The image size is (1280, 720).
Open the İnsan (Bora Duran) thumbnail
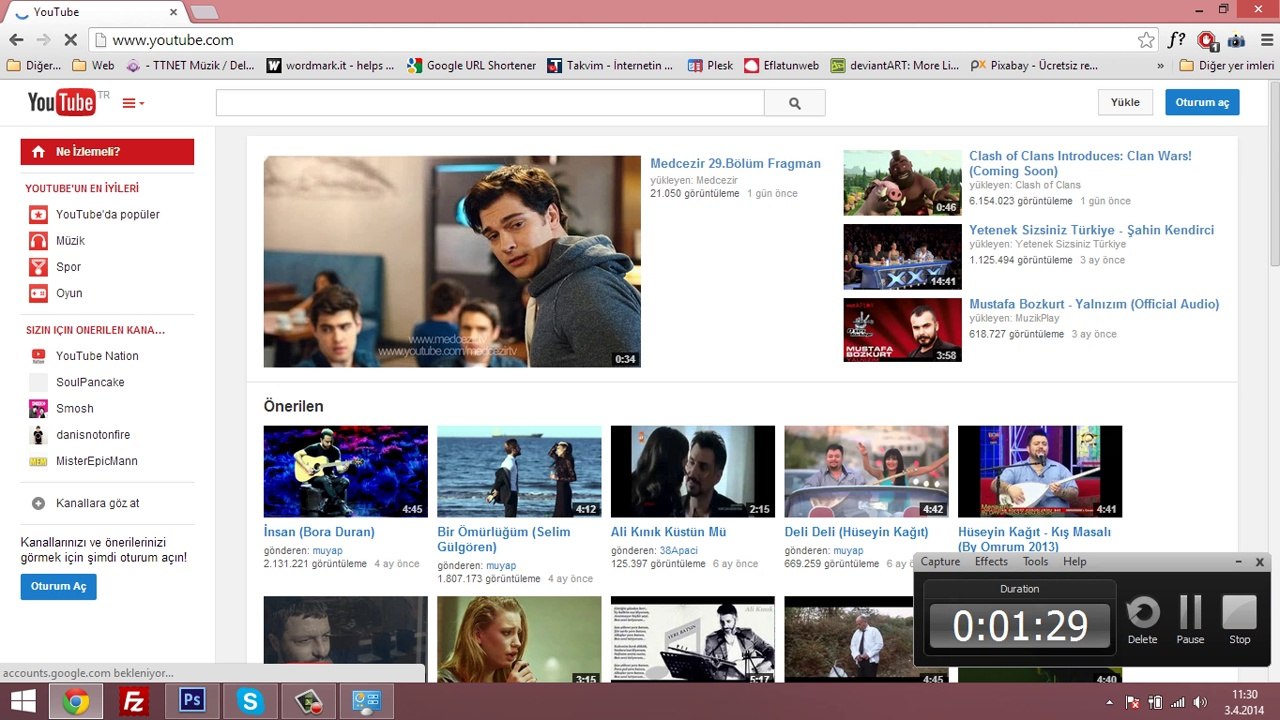(346, 471)
